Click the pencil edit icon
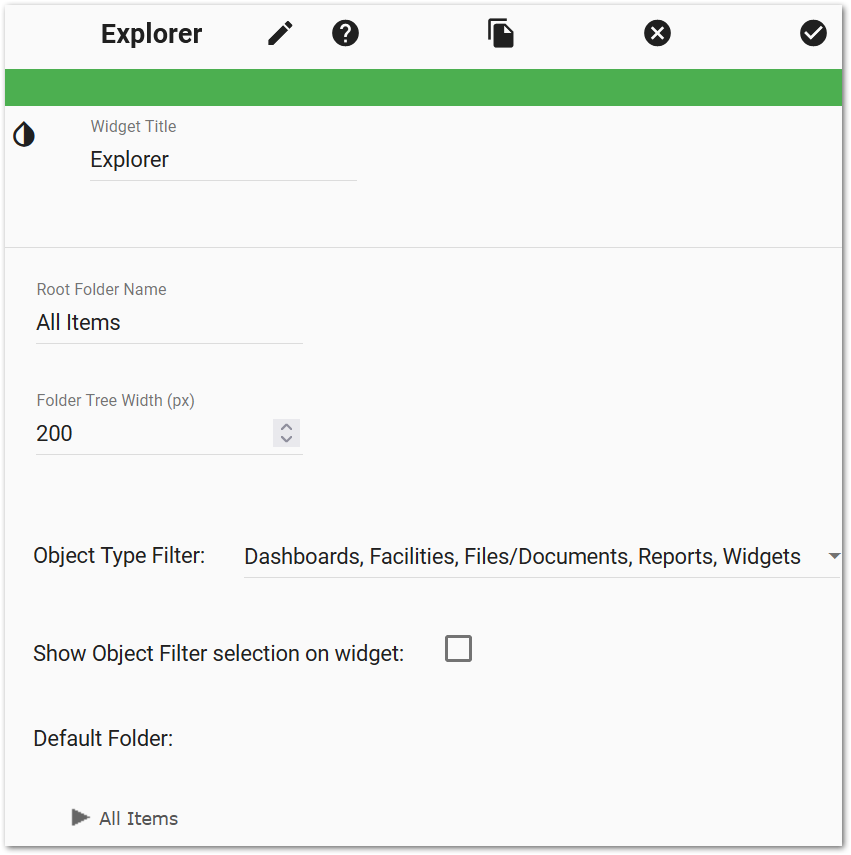Image resolution: width=851 pixels, height=855 pixels. [280, 34]
